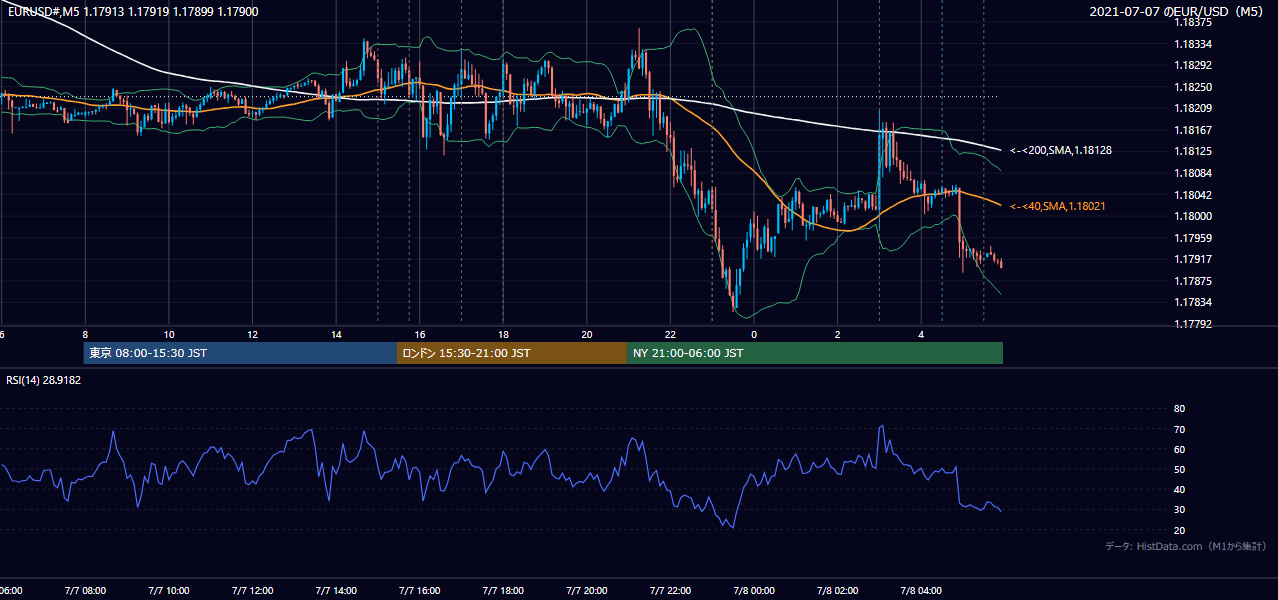Click hour label 4 under the candlestick chart
The image size is (1278, 600).
pyautogui.click(x=921, y=335)
